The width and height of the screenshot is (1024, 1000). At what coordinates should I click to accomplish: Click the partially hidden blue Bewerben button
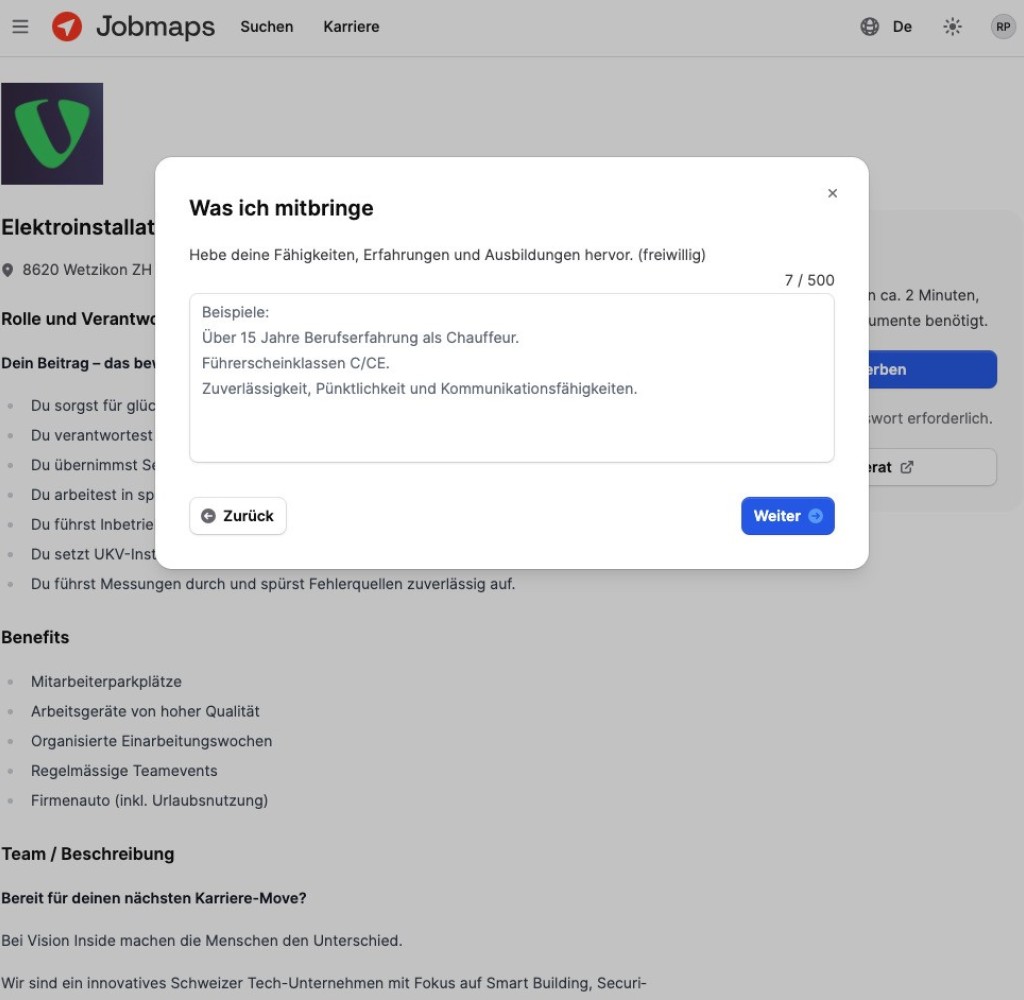pos(932,369)
